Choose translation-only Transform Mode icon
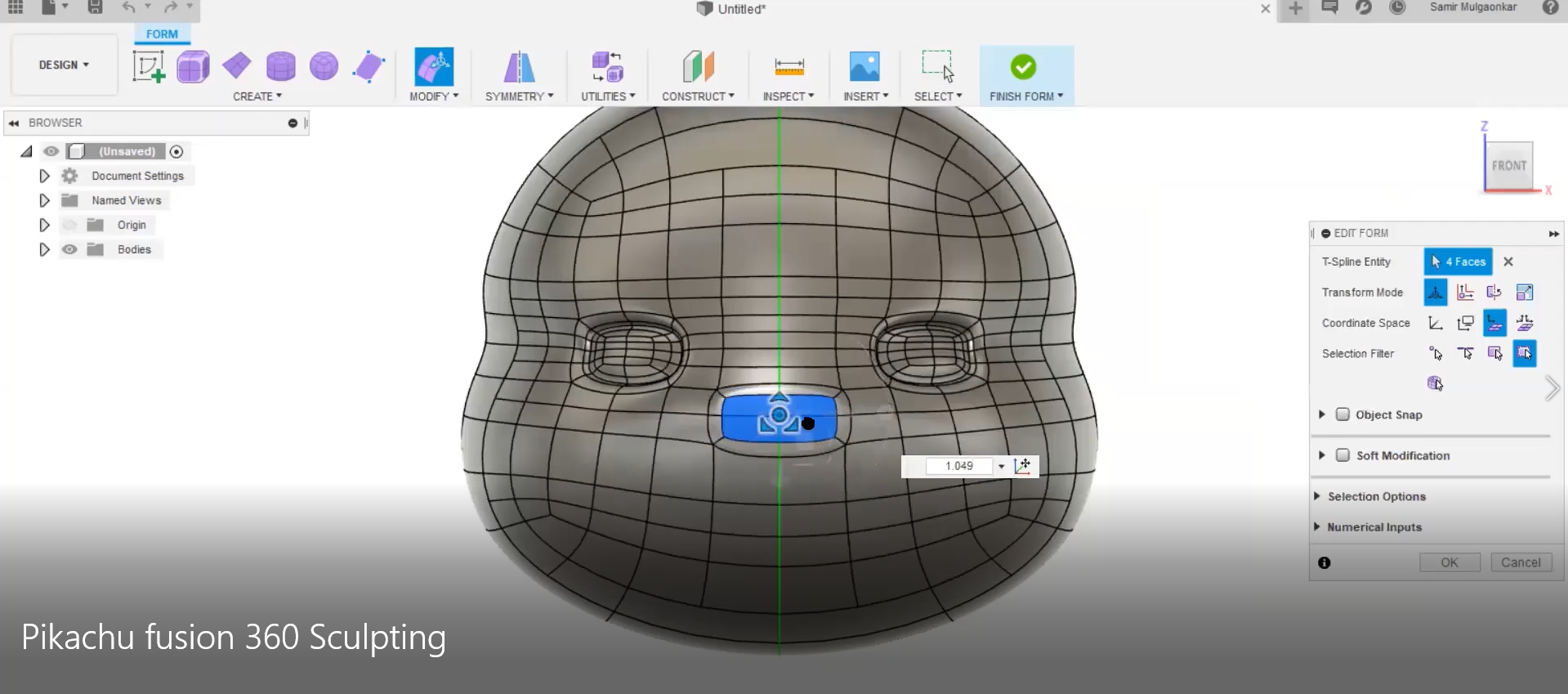 click(x=1465, y=292)
